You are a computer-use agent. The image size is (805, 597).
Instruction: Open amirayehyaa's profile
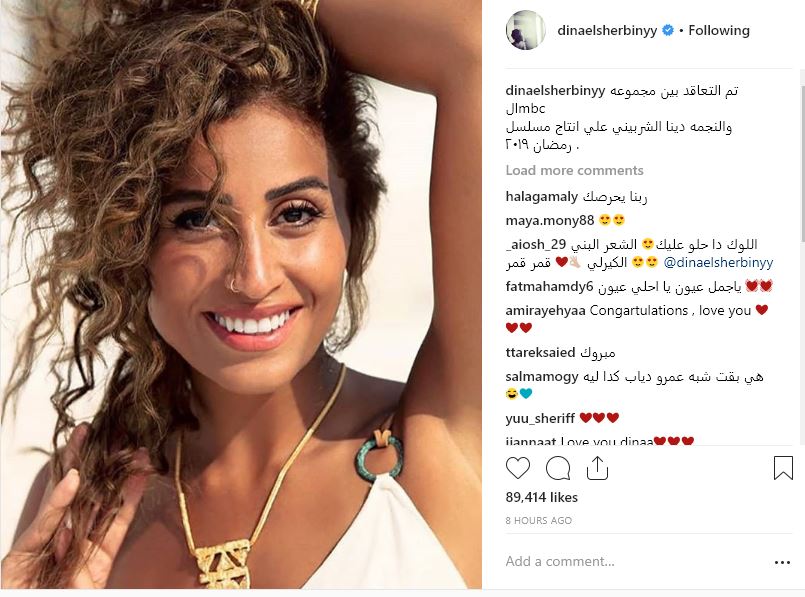[545, 311]
